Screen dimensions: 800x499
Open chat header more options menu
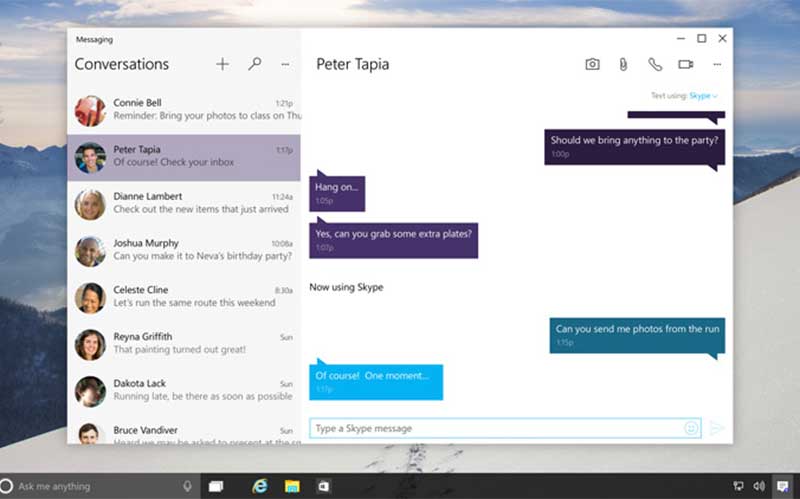[x=716, y=64]
